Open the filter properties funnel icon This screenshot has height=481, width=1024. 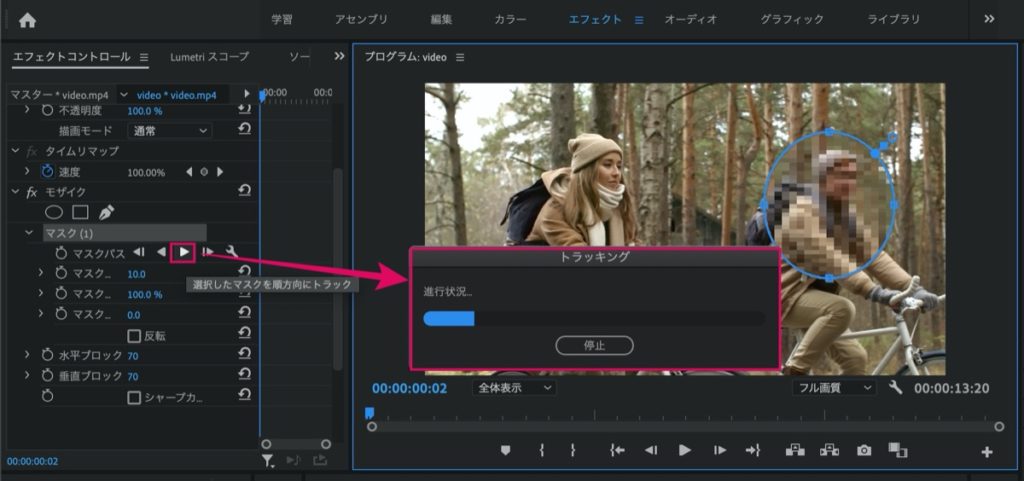point(268,461)
